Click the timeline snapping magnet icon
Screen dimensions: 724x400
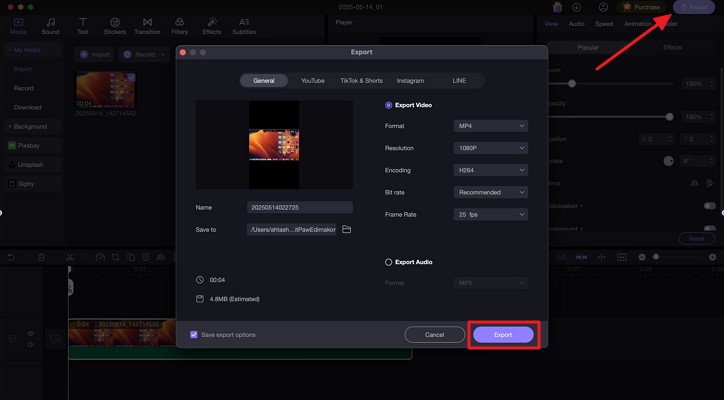coord(582,257)
